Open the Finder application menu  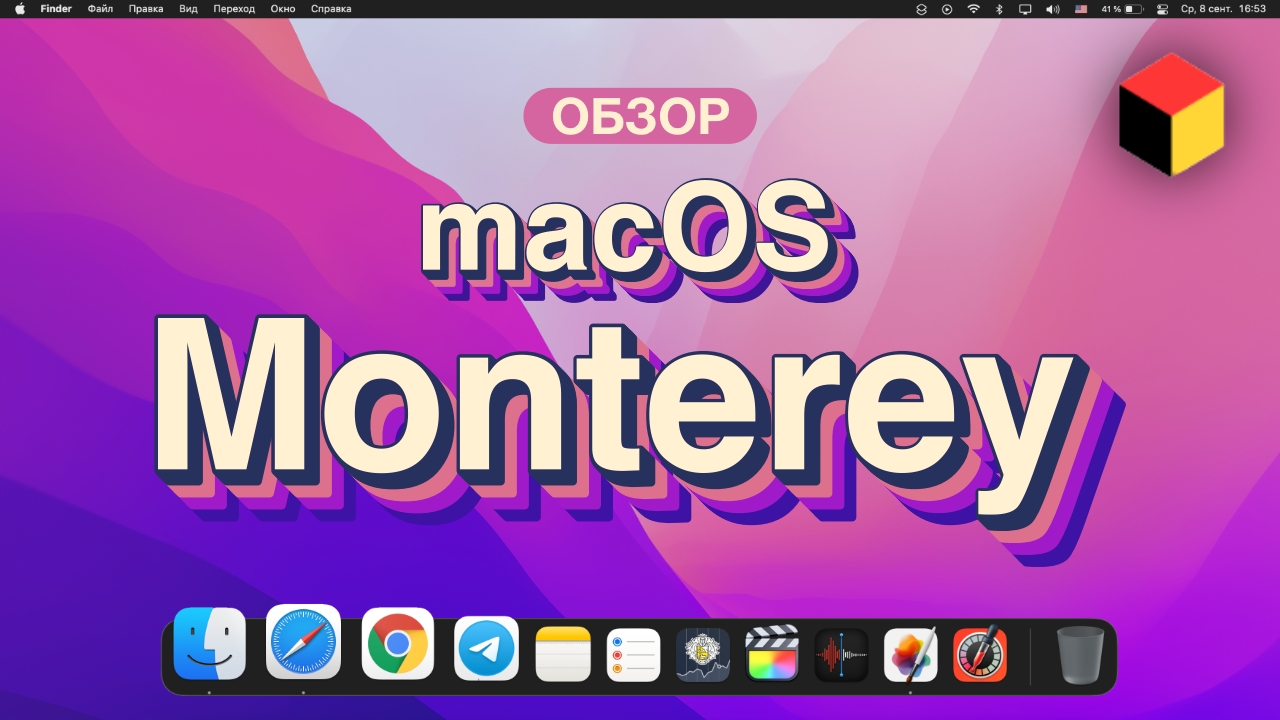tap(56, 9)
